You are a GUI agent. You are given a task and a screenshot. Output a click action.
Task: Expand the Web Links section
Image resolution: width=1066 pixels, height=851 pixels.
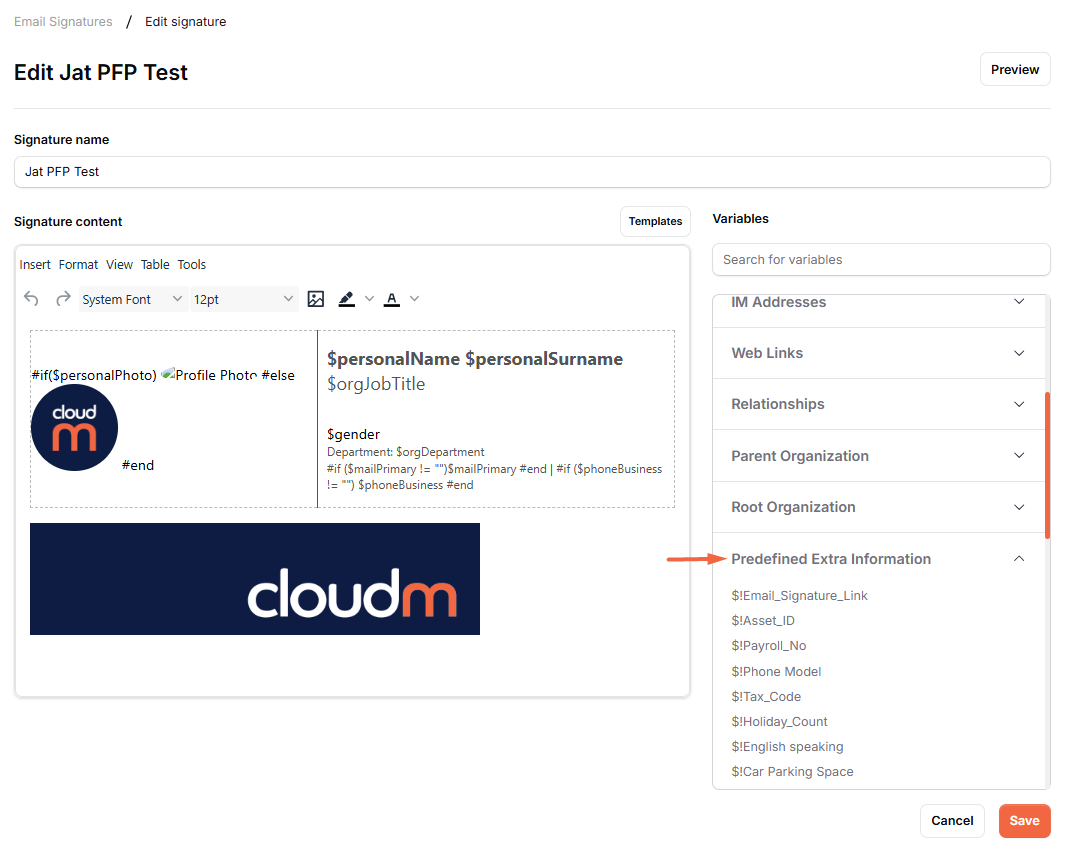tap(878, 353)
